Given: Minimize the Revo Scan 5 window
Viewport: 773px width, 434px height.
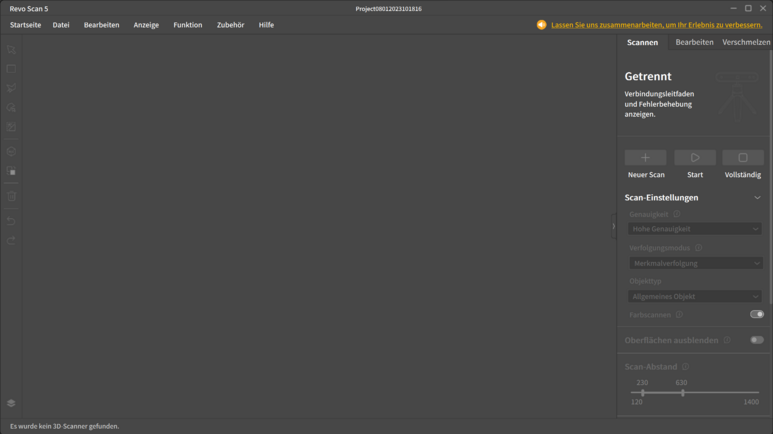Looking at the screenshot, I should click(734, 8).
